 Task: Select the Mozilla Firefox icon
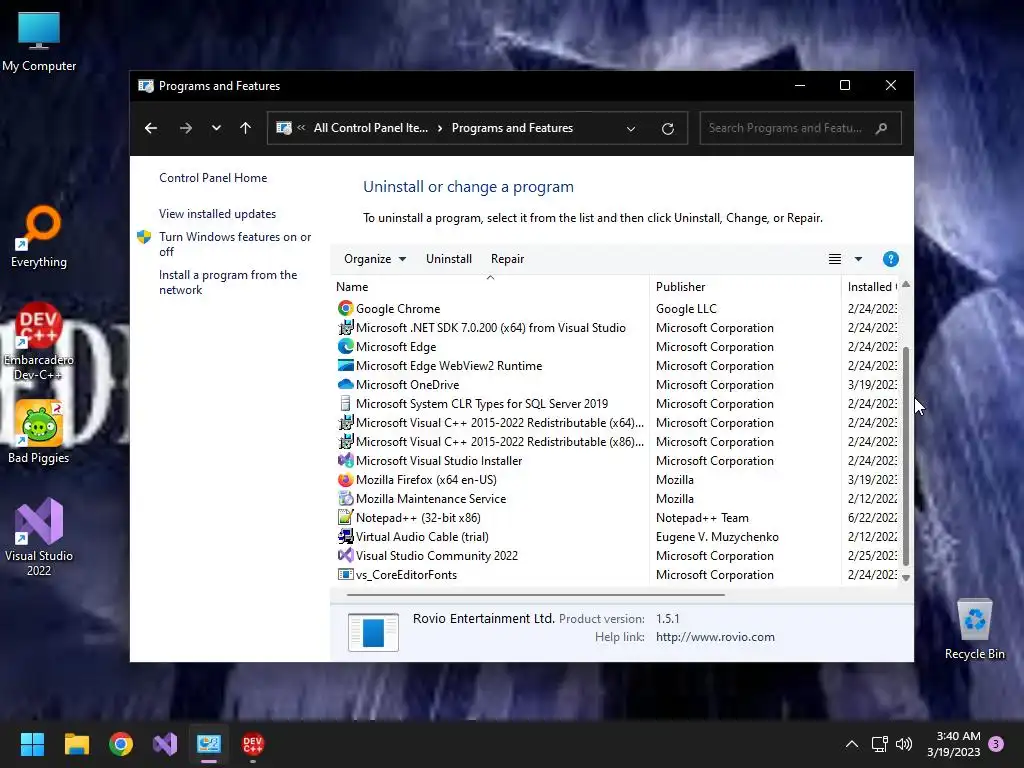pyautogui.click(x=345, y=479)
